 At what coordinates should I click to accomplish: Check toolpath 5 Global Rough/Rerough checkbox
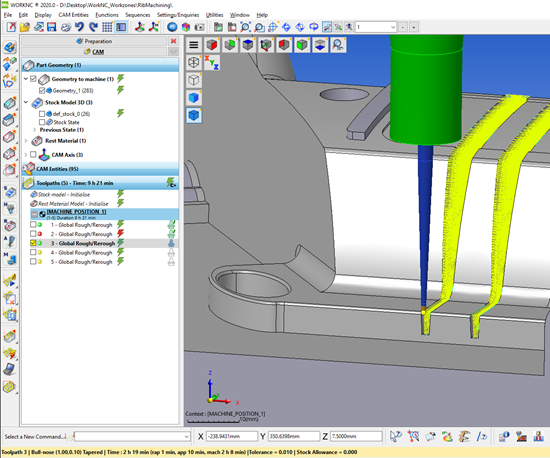click(x=33, y=261)
